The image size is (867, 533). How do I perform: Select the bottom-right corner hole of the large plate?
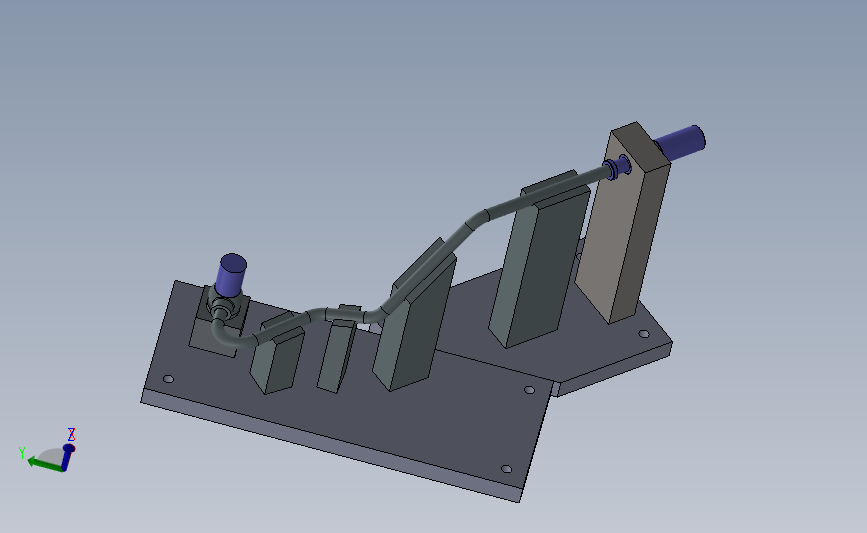tap(506, 469)
